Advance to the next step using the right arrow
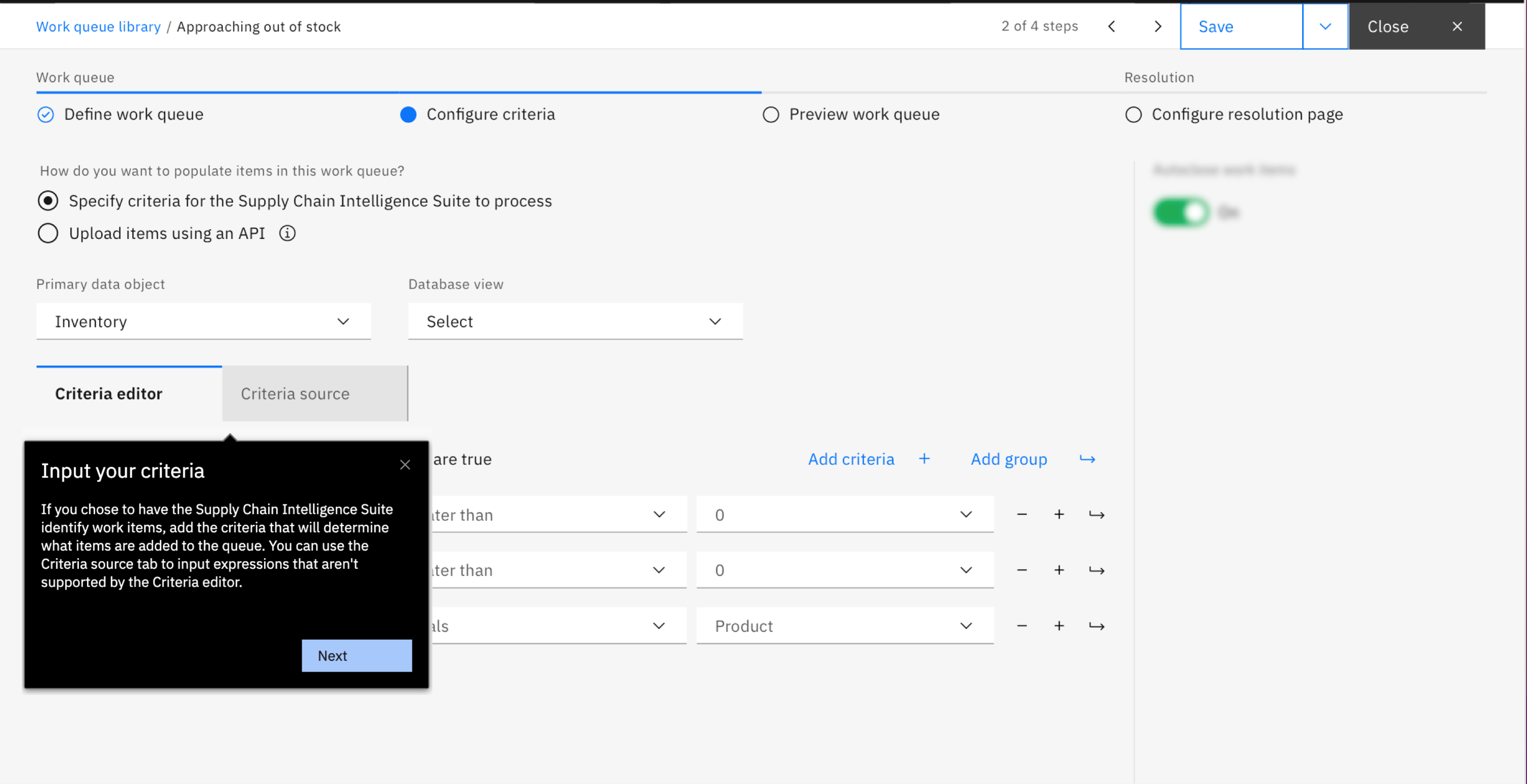This screenshot has height=784, width=1527. coord(1158,26)
